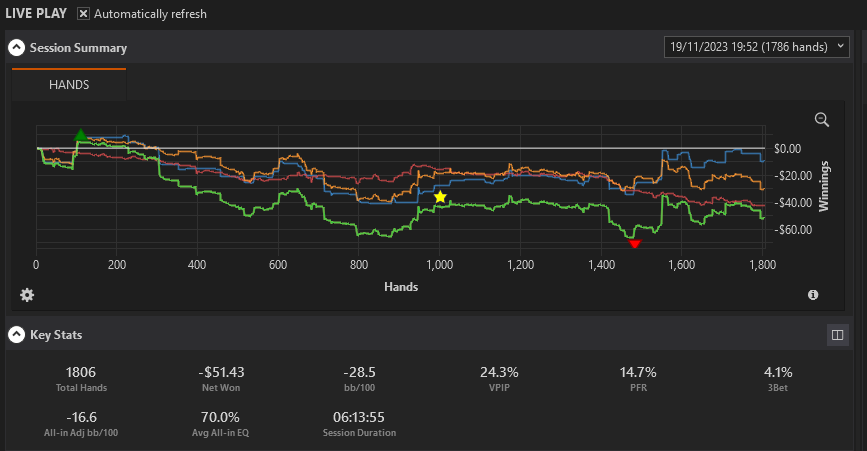Image resolution: width=867 pixels, height=451 pixels.
Task: Click the Session Duration 06:13:55 value
Action: pos(359,417)
